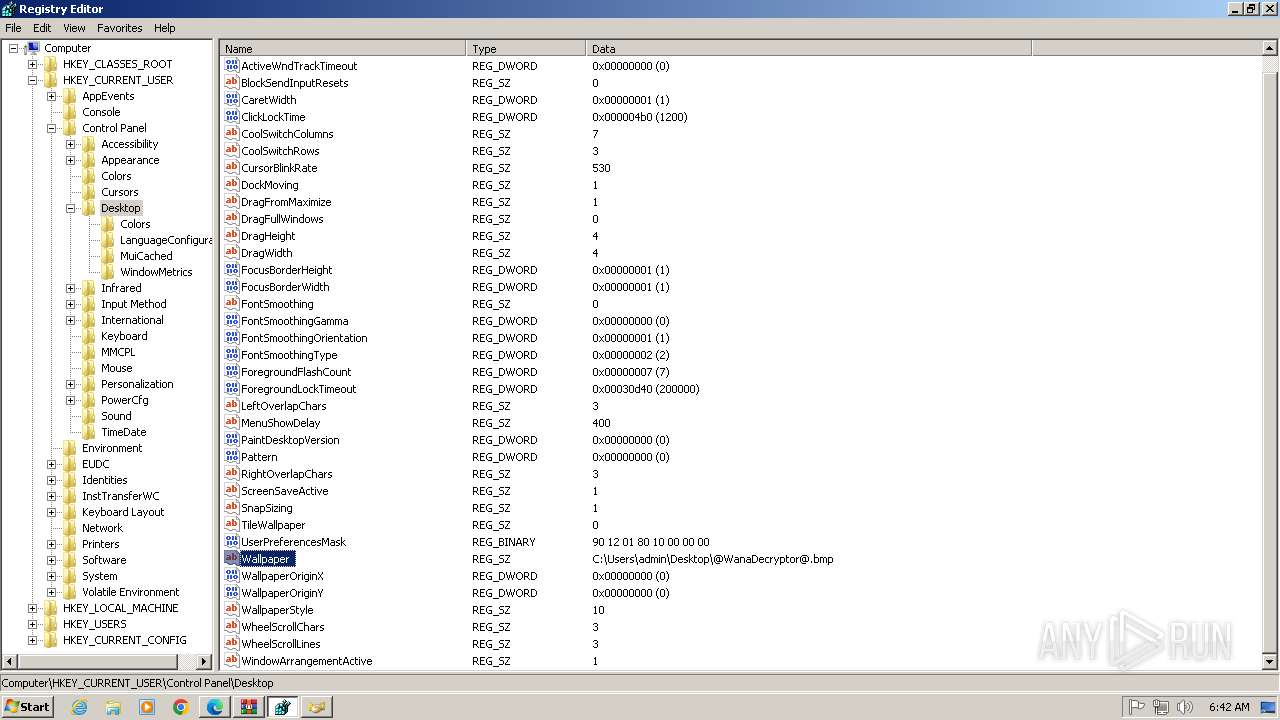Launch Microsoft Edge from the taskbar

coord(215,707)
